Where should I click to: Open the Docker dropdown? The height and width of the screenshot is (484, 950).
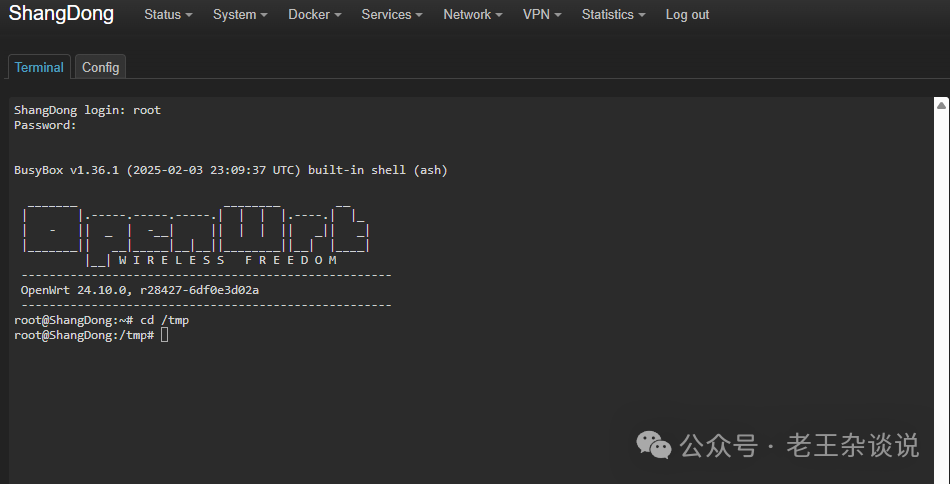tap(314, 15)
